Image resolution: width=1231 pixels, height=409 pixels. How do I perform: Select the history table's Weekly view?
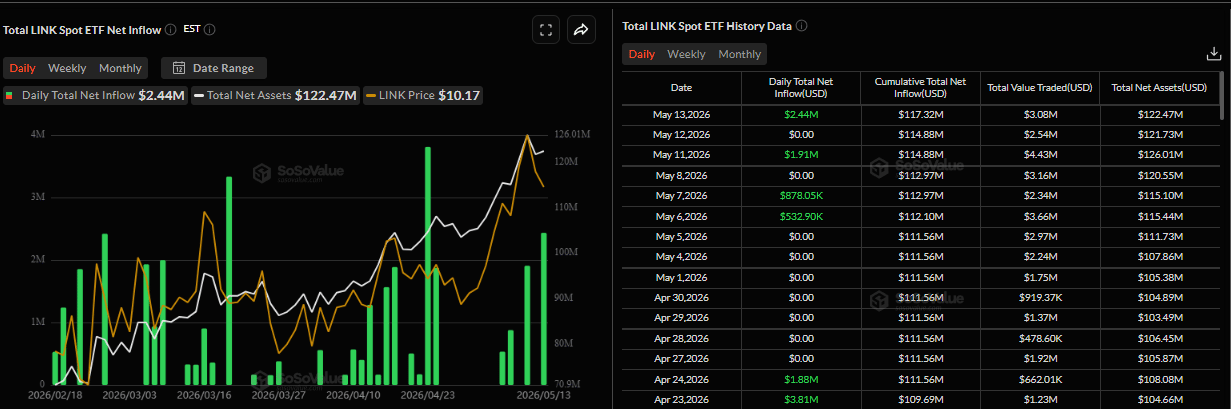coord(686,54)
